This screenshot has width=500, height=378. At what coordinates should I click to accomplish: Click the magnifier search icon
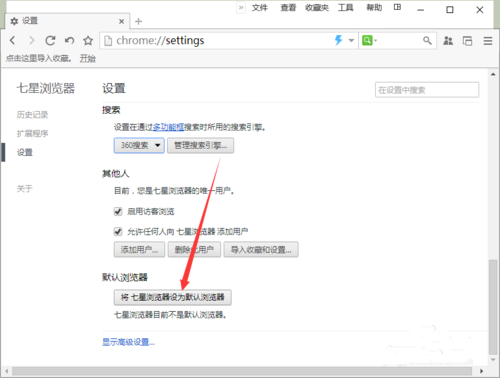tap(427, 41)
